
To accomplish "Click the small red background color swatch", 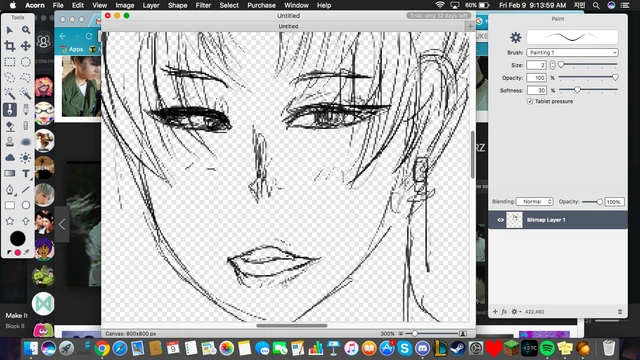I will pos(18,253).
